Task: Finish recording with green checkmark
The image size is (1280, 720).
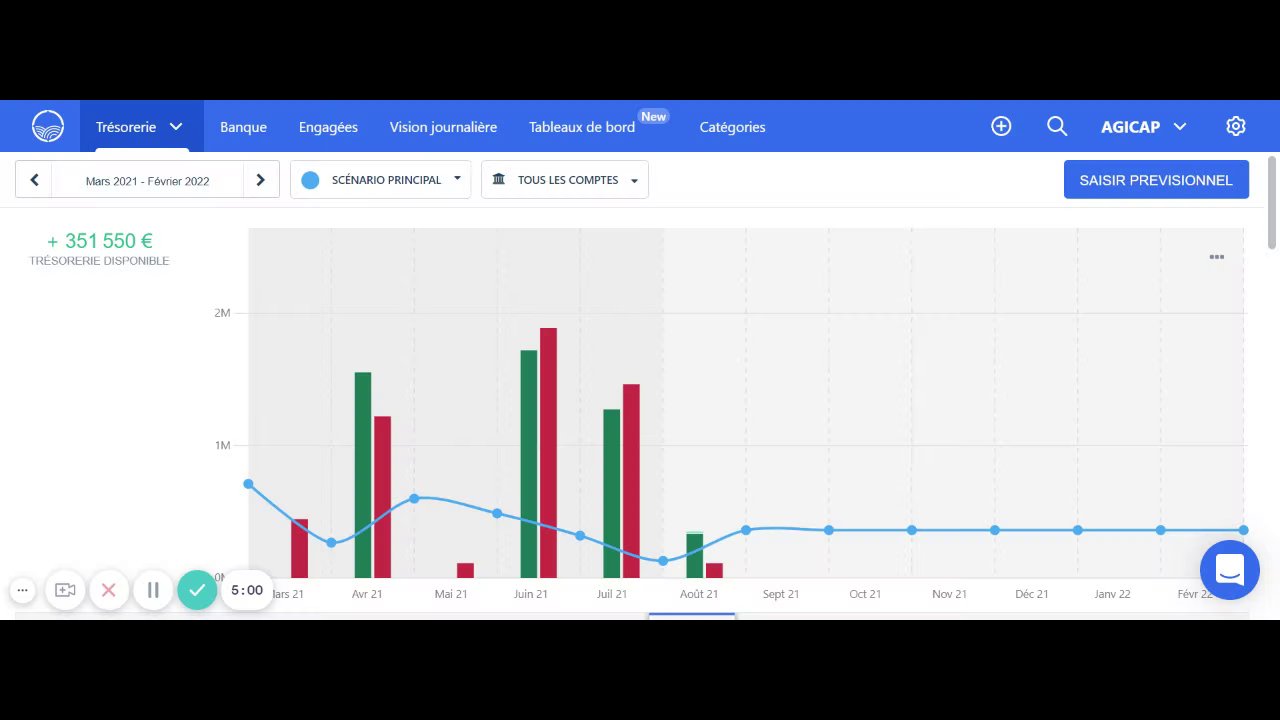Action: click(197, 590)
